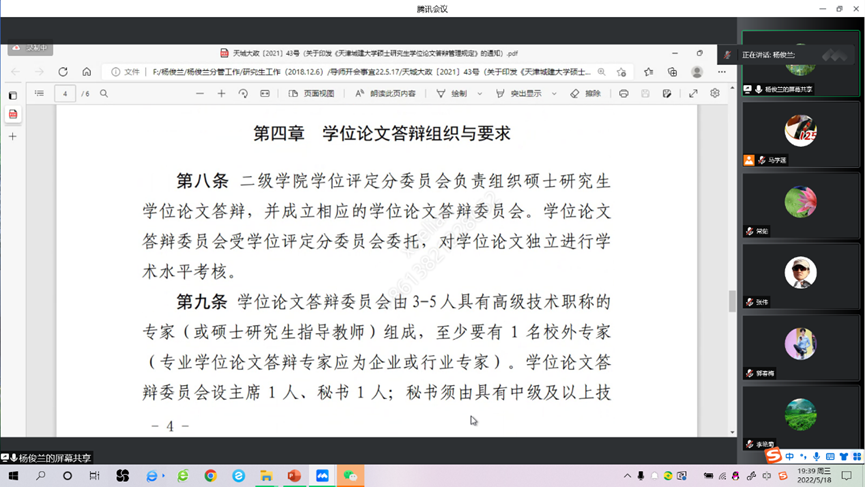Open File Explorer from the taskbar
This screenshot has height=487, width=865.
point(266,475)
